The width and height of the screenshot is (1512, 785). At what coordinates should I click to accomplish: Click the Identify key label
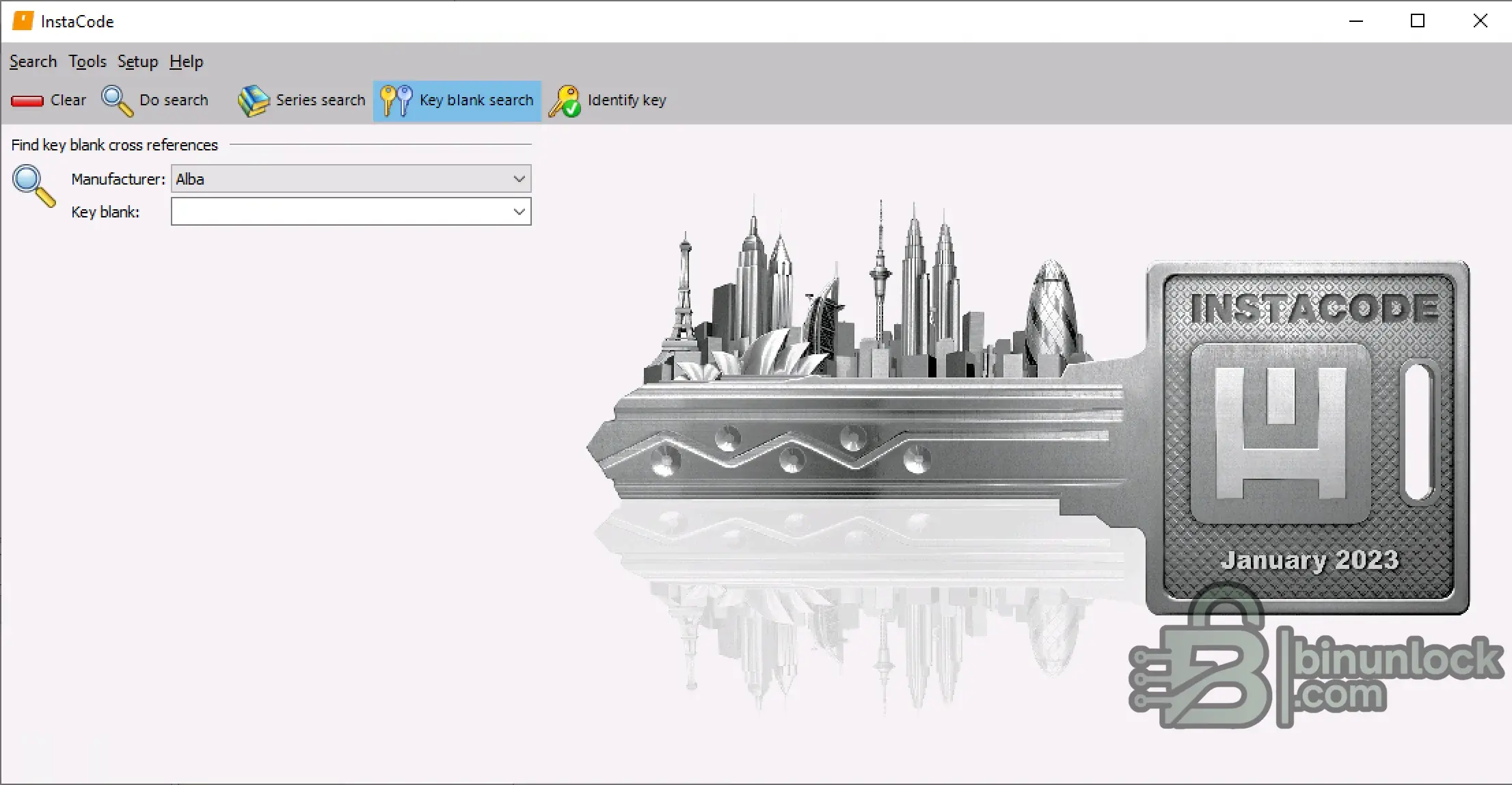627,100
